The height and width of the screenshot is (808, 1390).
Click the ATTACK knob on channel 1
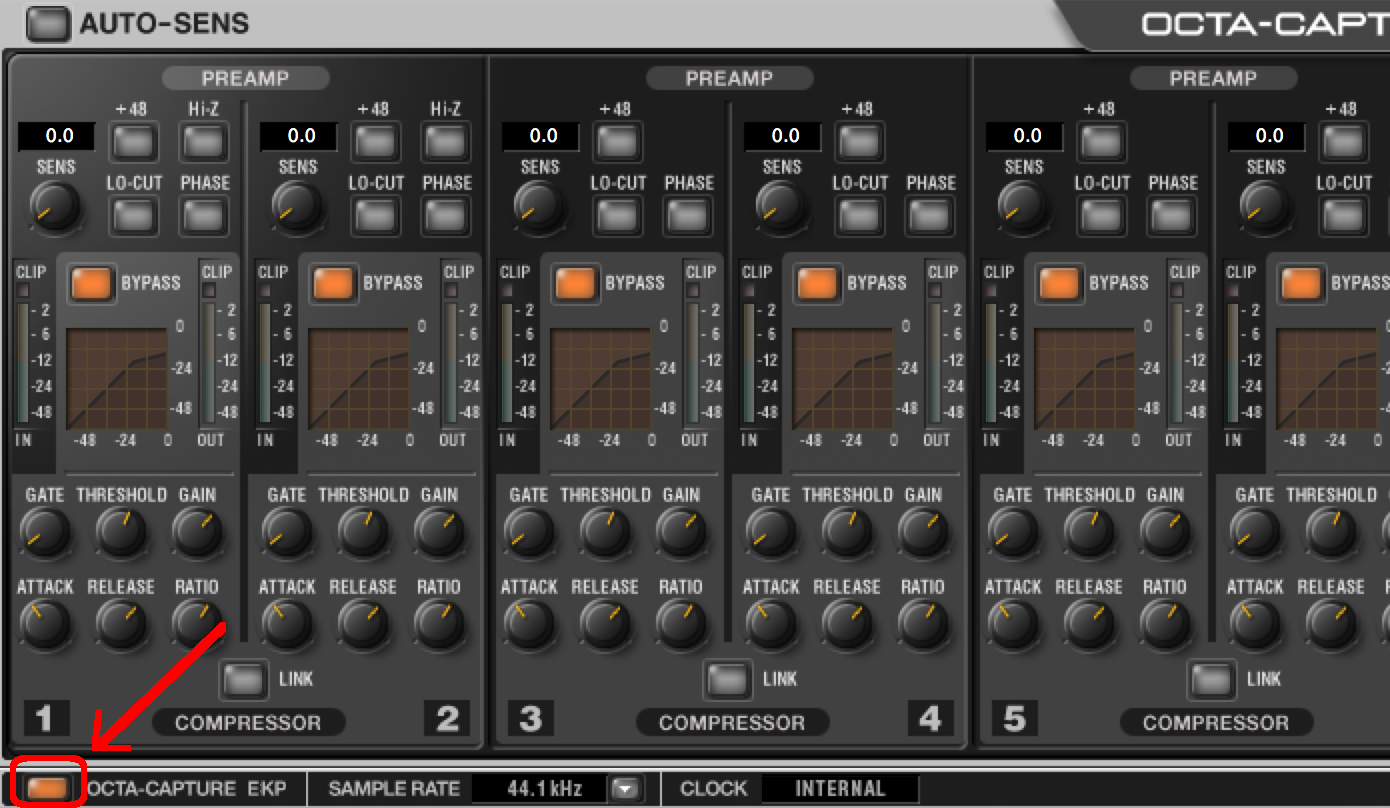(45, 624)
